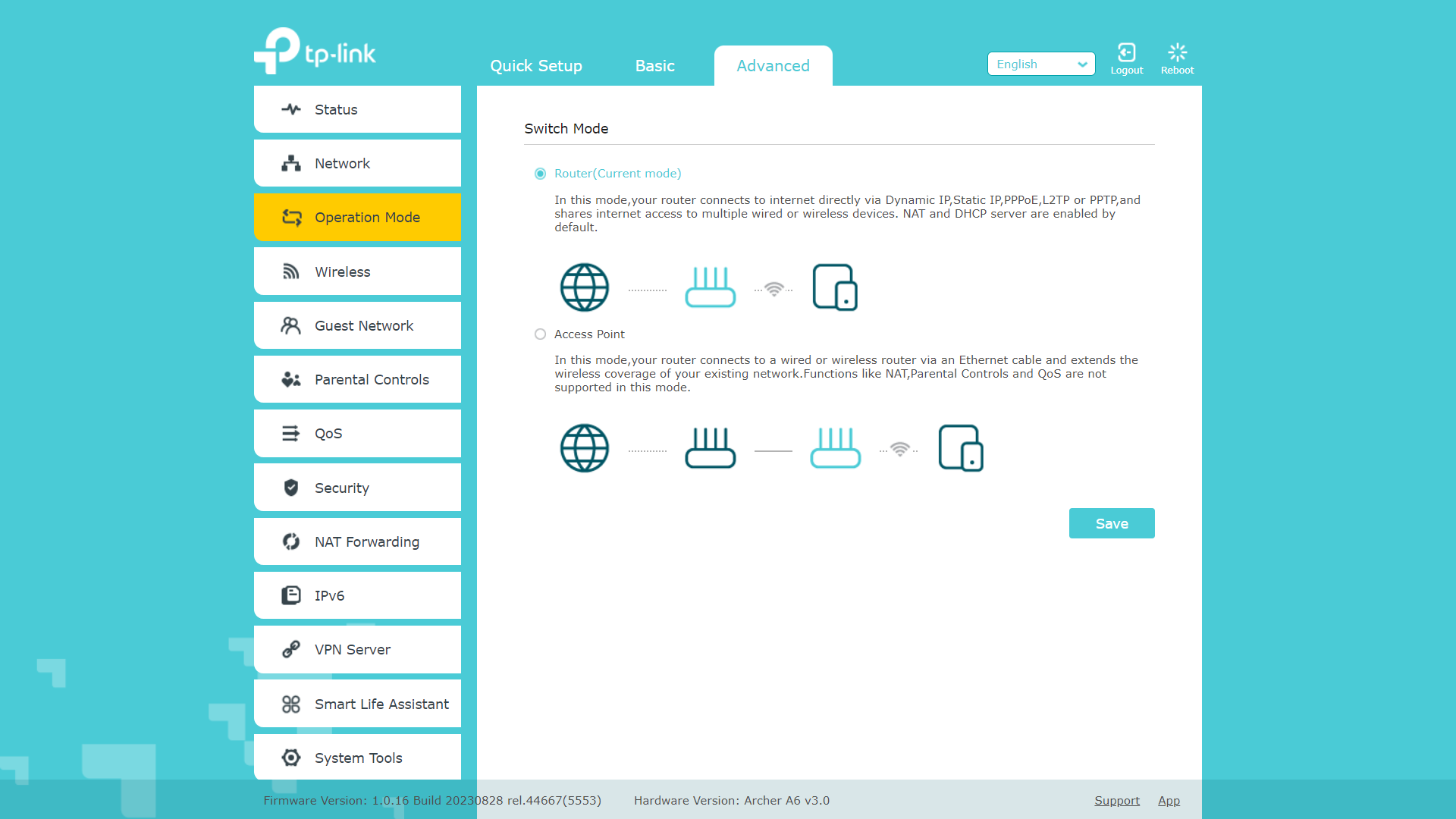Click the Reboot icon

[x=1177, y=52]
